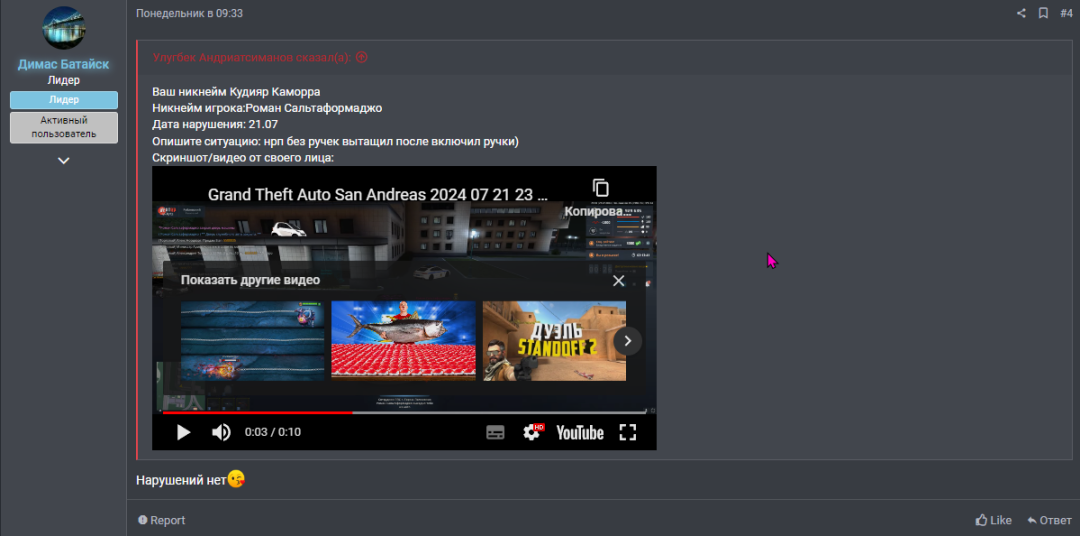Image resolution: width=1080 pixels, height=536 pixels.
Task: Click the blue Лидер badge
Action: [x=63, y=100]
